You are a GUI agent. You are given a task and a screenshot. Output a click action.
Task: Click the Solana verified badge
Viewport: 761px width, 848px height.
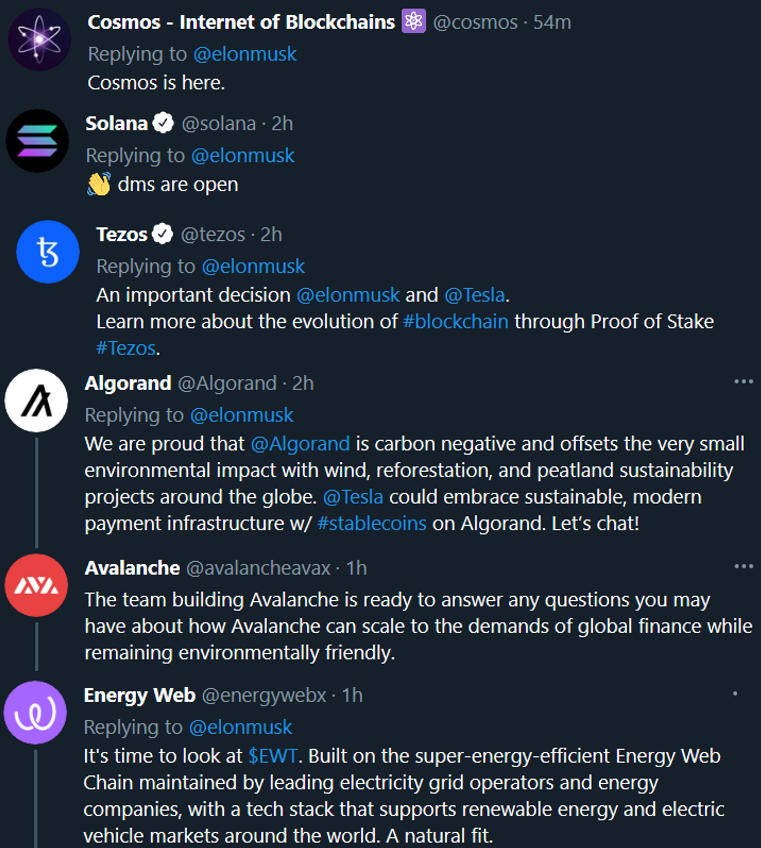point(163,123)
